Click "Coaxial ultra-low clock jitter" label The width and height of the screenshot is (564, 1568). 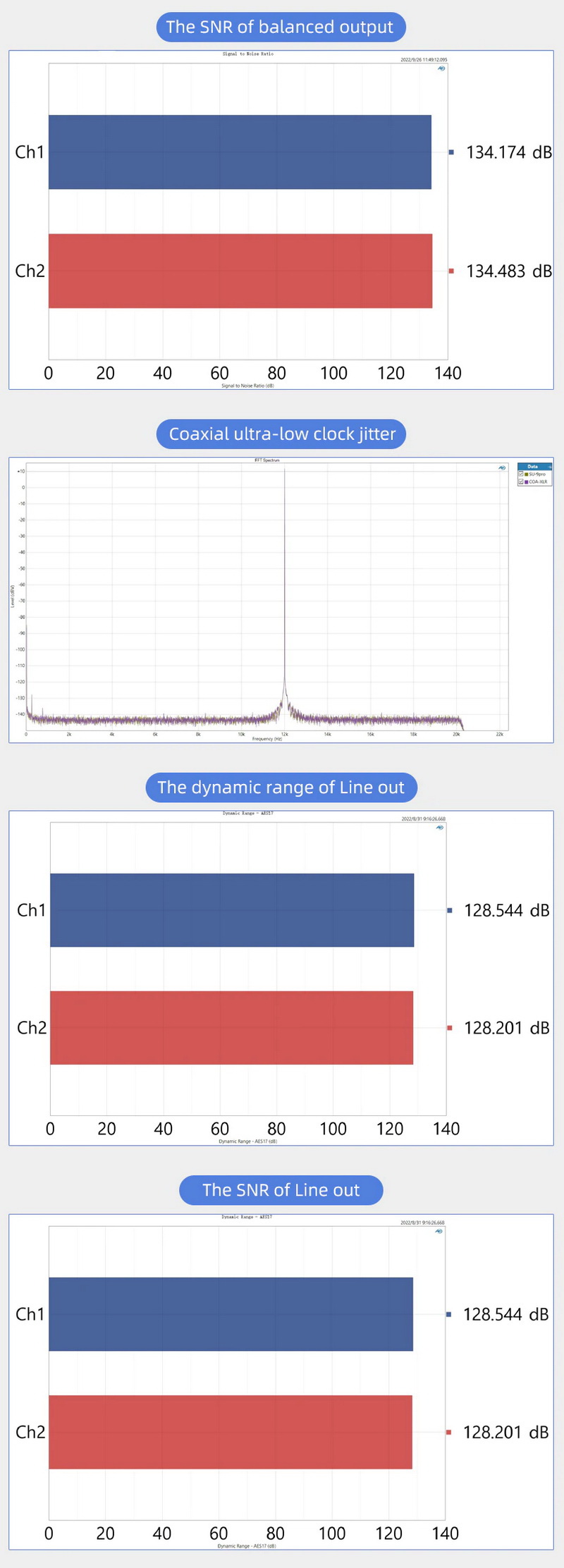click(282, 434)
